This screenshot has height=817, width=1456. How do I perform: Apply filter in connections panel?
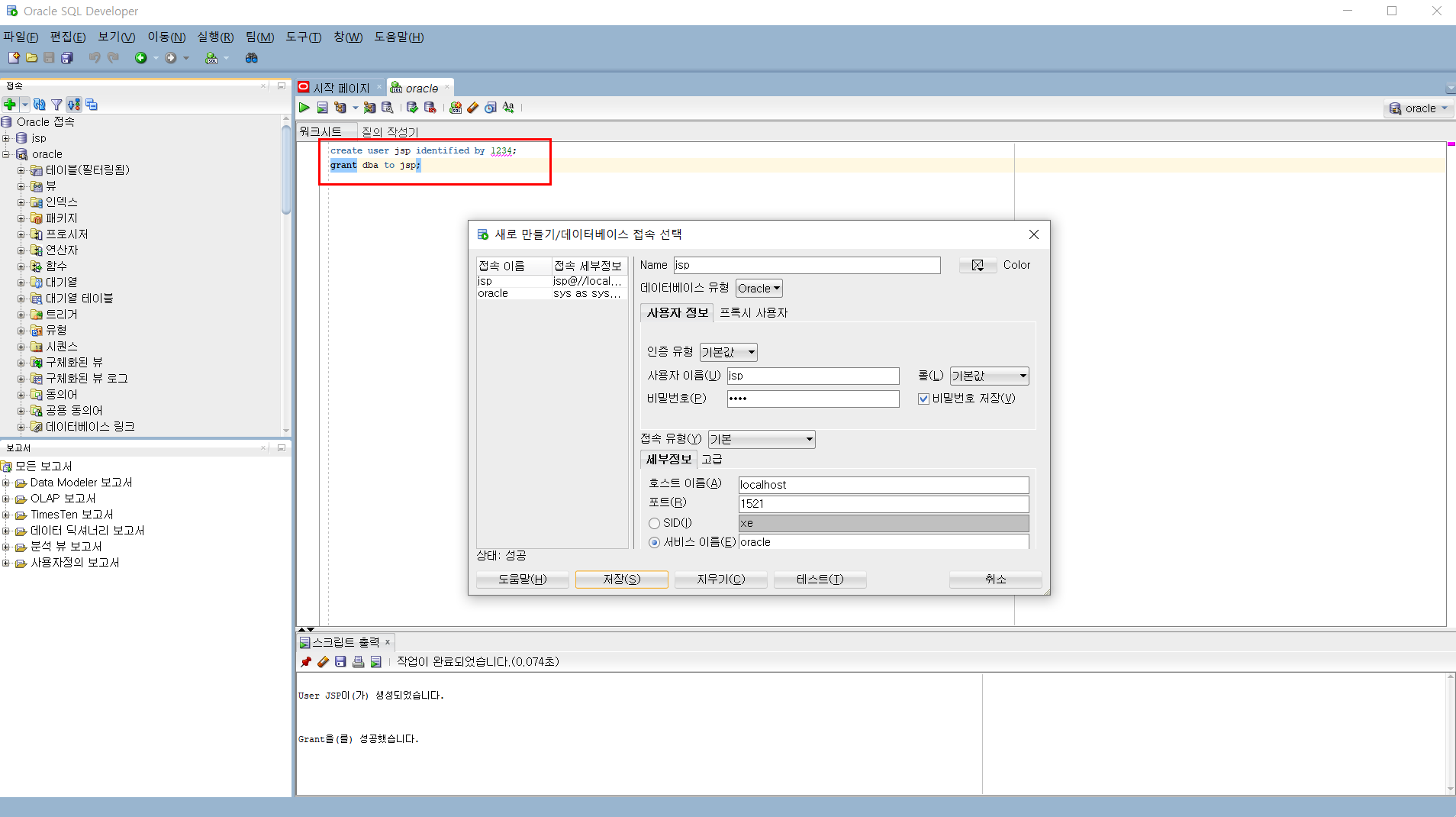[x=56, y=105]
